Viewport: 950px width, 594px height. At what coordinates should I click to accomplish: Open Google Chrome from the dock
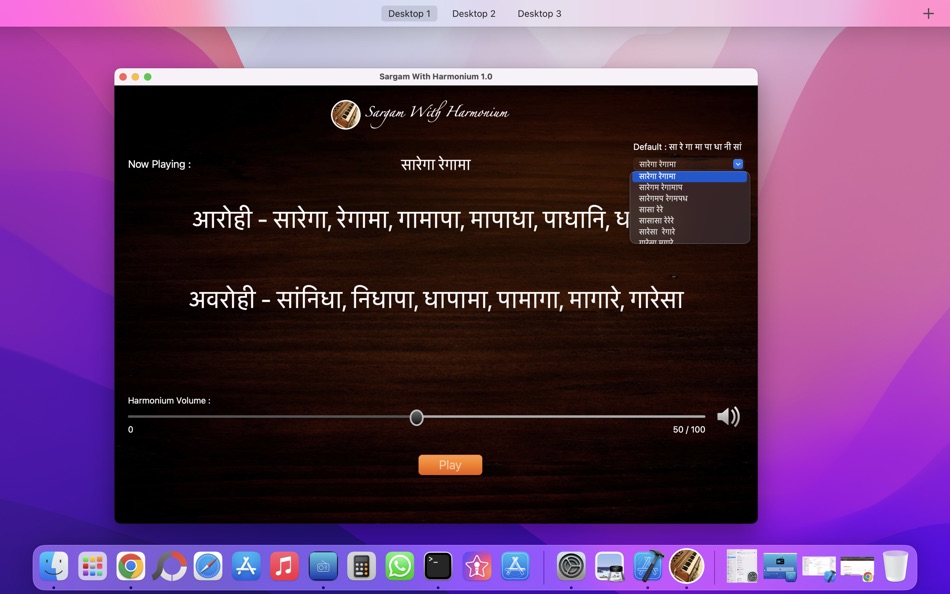pyautogui.click(x=129, y=567)
